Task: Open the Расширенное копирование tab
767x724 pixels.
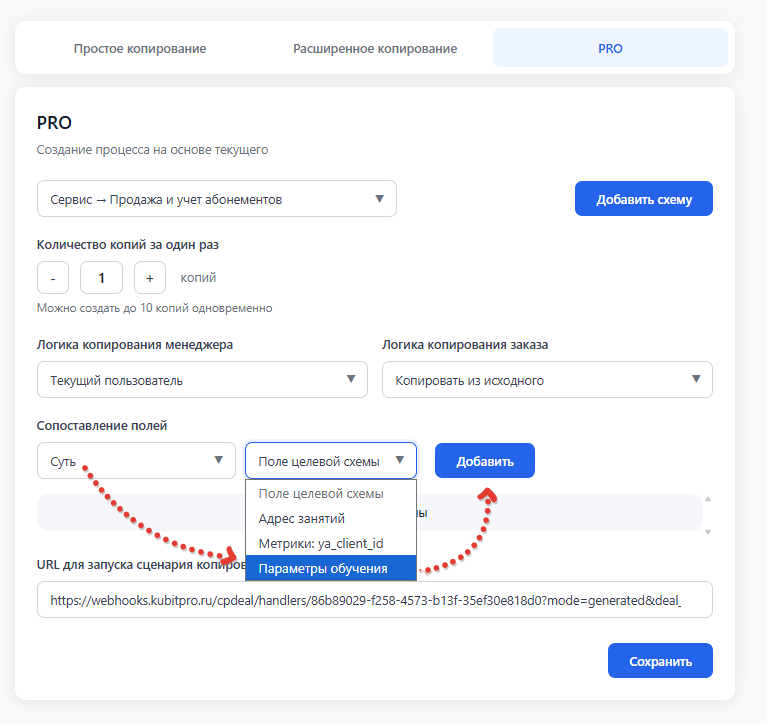Action: coord(375,48)
